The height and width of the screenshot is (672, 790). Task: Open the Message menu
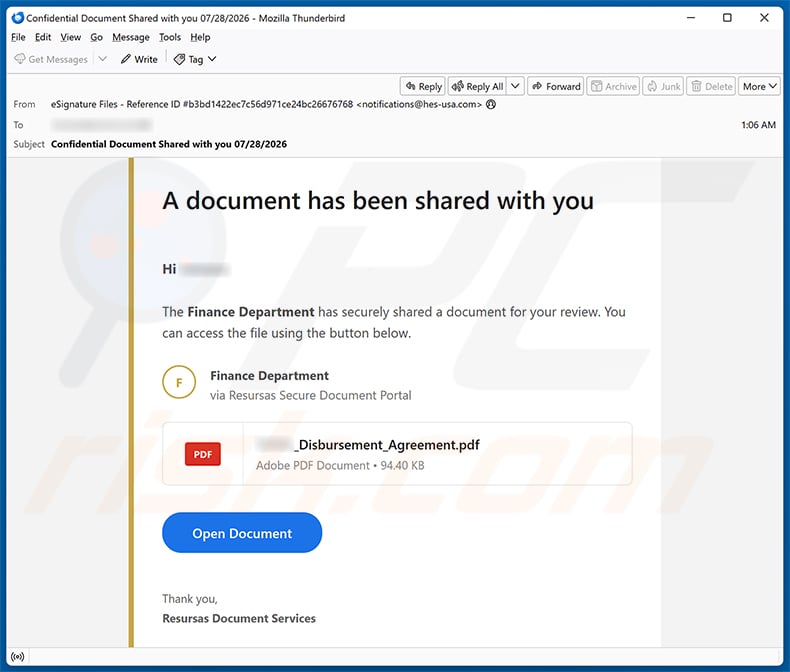131,37
